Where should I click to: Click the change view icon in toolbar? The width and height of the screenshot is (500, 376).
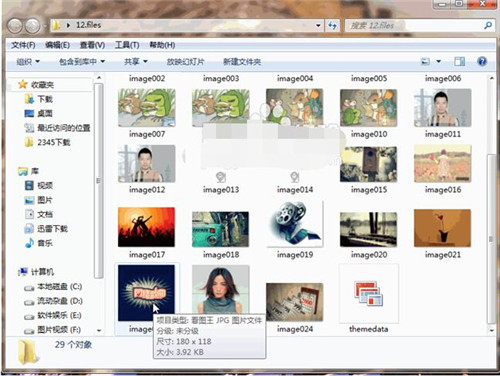[x=425, y=62]
